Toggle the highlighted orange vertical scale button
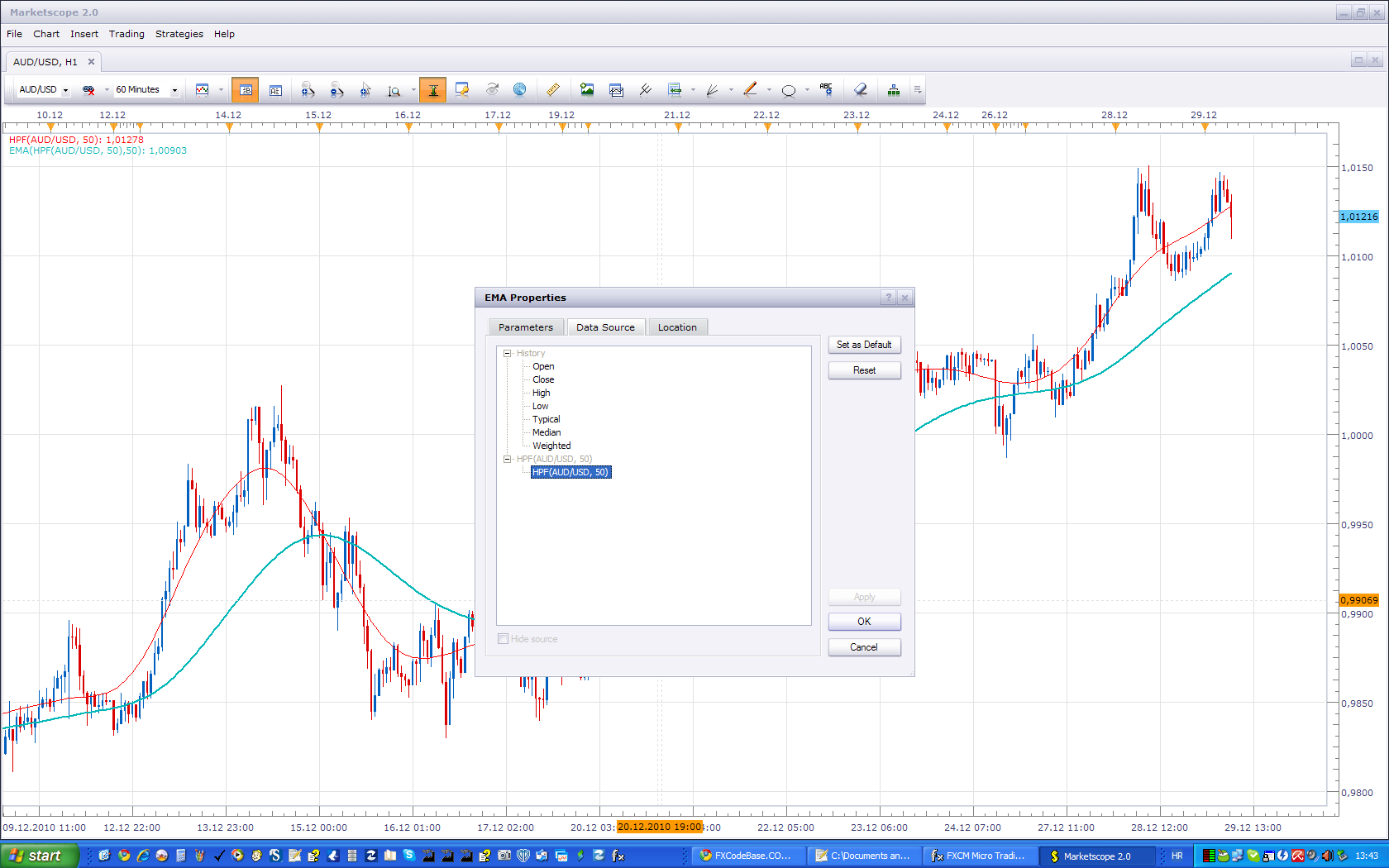 click(432, 90)
